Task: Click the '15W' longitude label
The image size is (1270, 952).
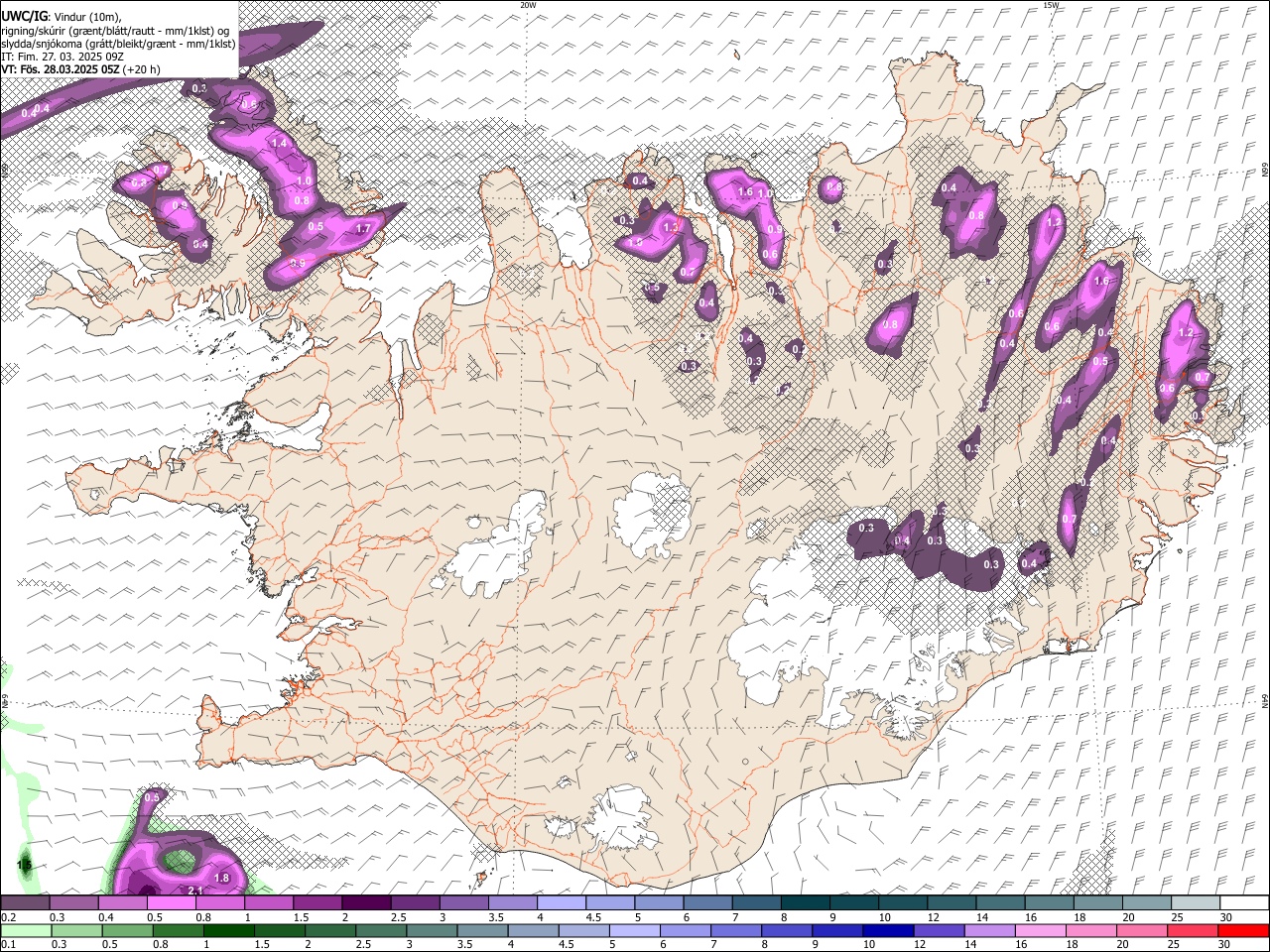Action: click(1051, 5)
